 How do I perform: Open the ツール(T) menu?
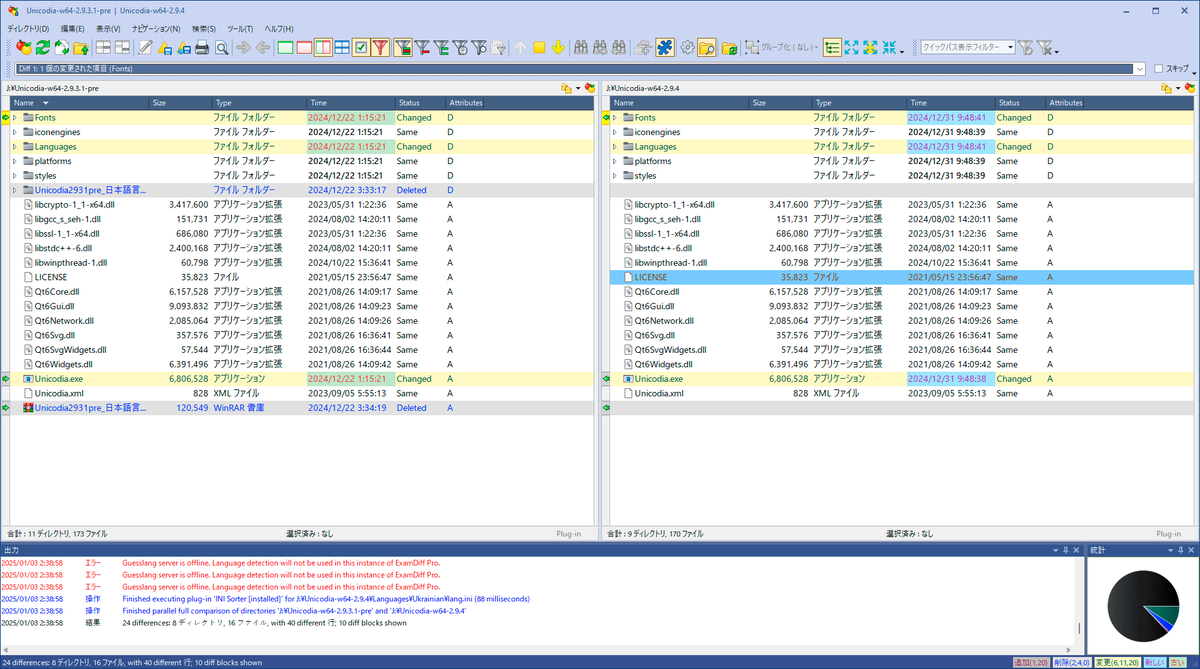(239, 29)
